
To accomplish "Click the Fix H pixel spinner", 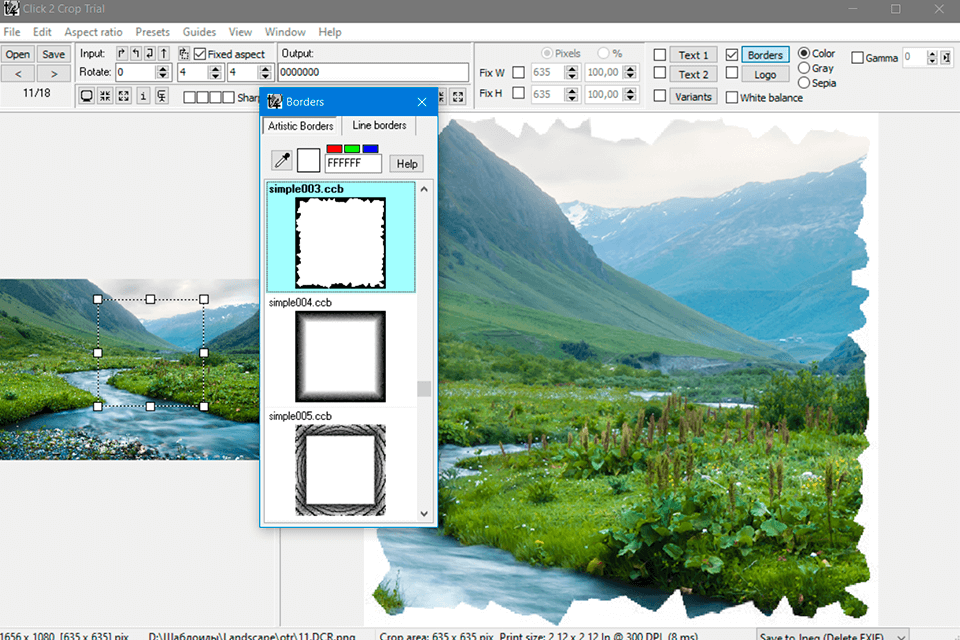I will pos(572,94).
